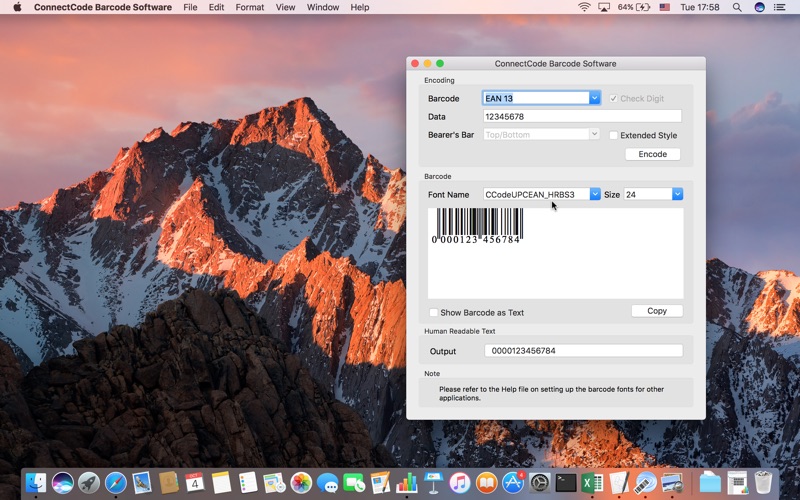Open Photos app in Dock
The image size is (800, 500).
click(301, 483)
